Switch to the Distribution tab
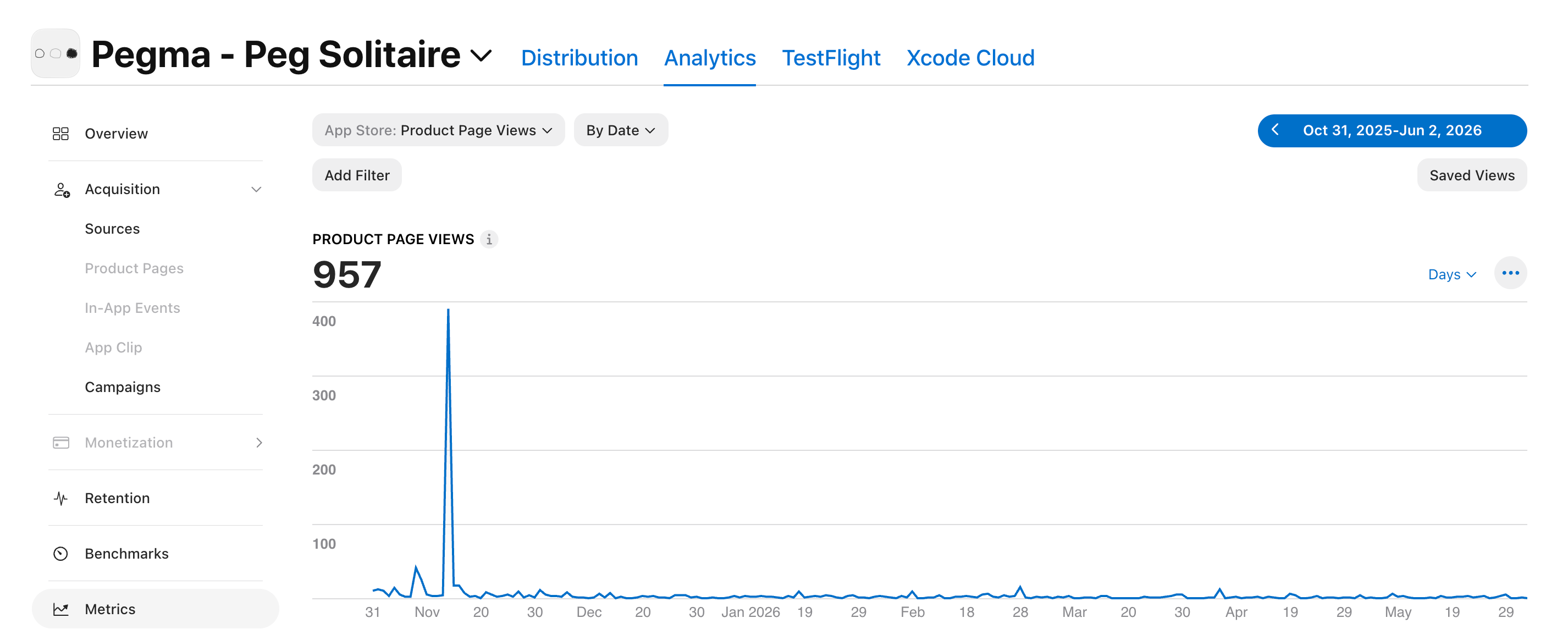Viewport: 1568px width, 640px height. [x=579, y=58]
